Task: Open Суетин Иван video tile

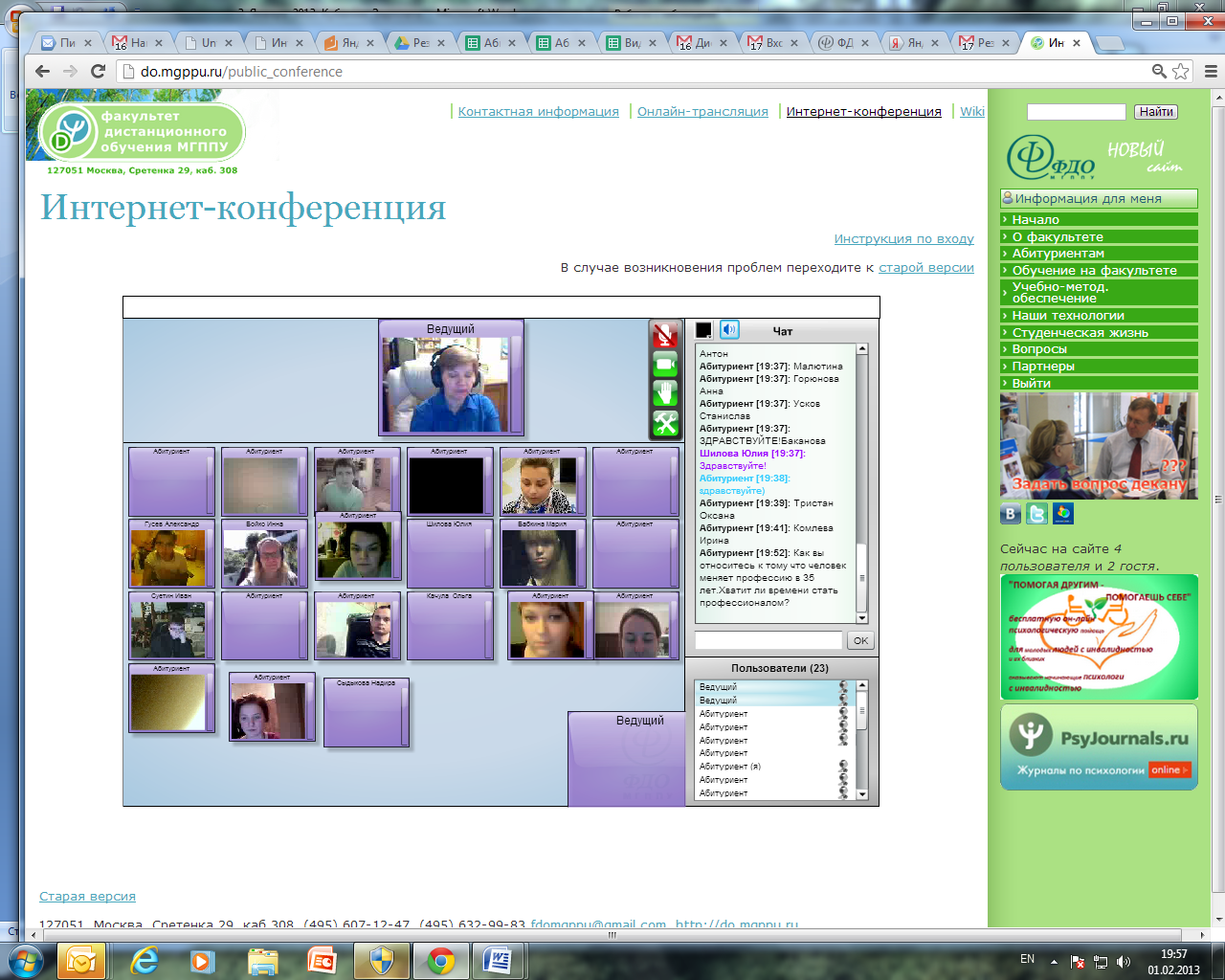Action: (x=172, y=626)
